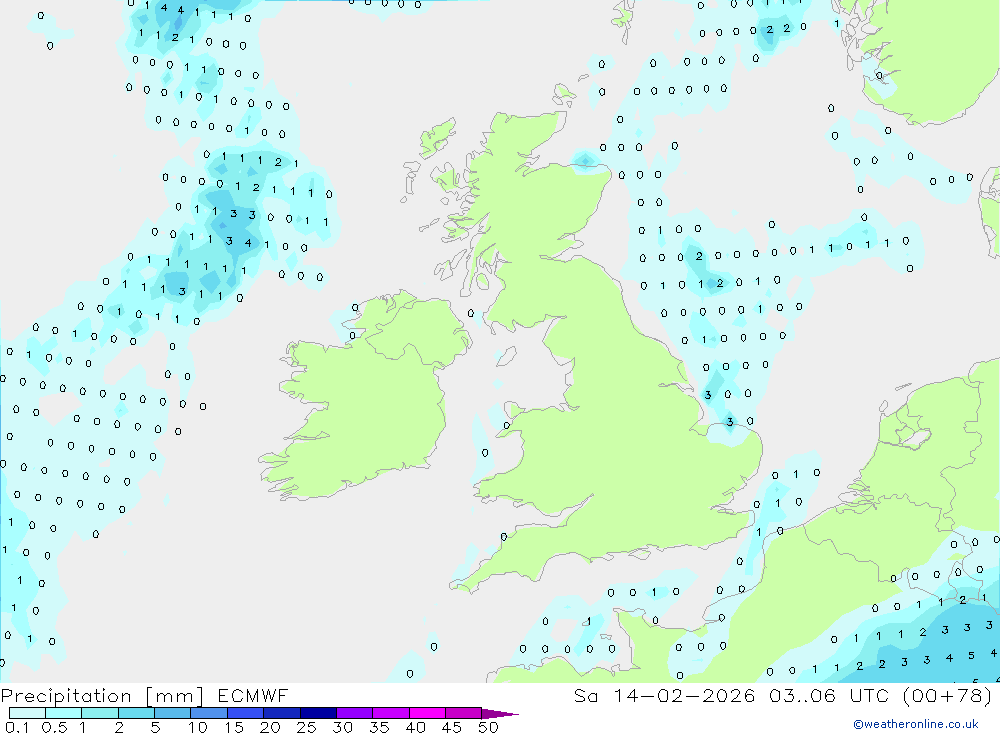Click the "35" legend scale label
Viewport: 1000px width, 733px height.
coord(379,727)
